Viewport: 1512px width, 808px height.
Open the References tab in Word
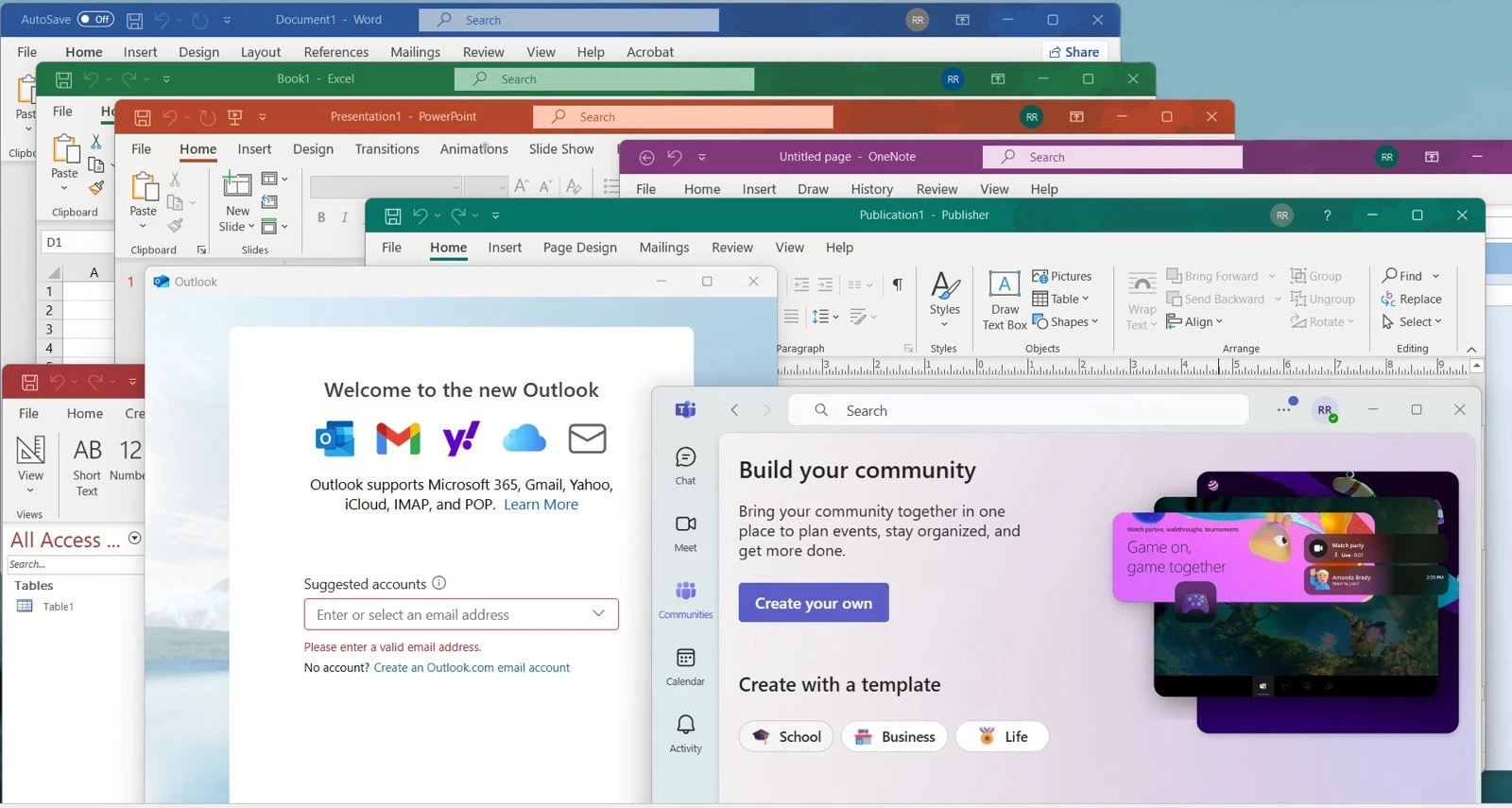click(336, 52)
